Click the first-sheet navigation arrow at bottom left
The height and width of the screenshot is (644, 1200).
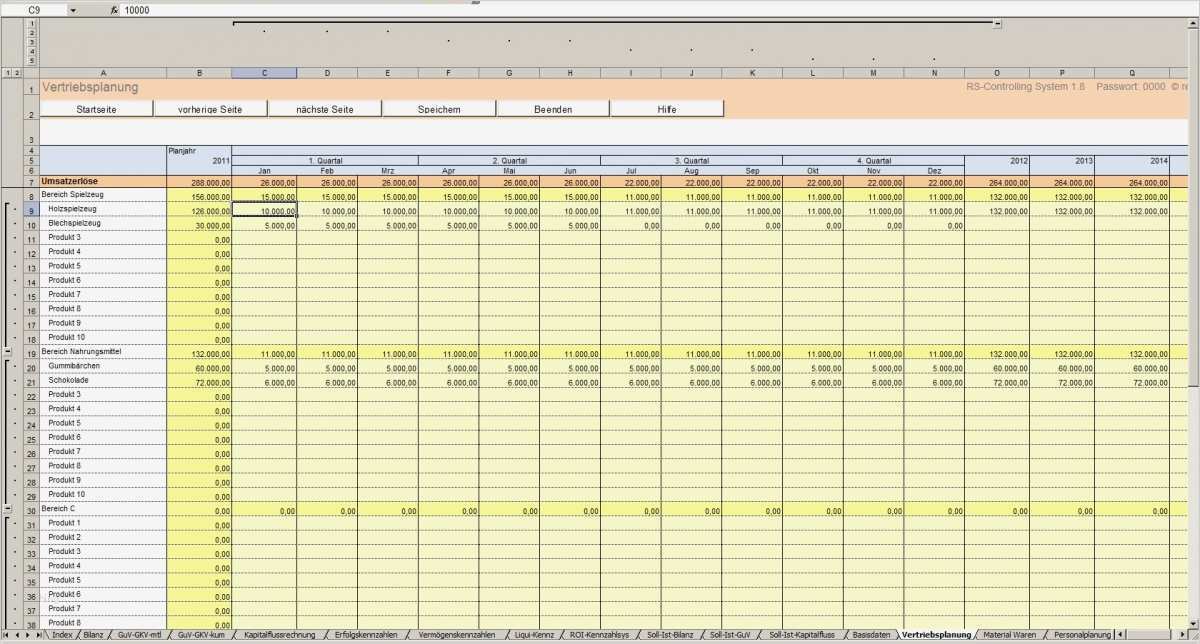(x=5, y=634)
